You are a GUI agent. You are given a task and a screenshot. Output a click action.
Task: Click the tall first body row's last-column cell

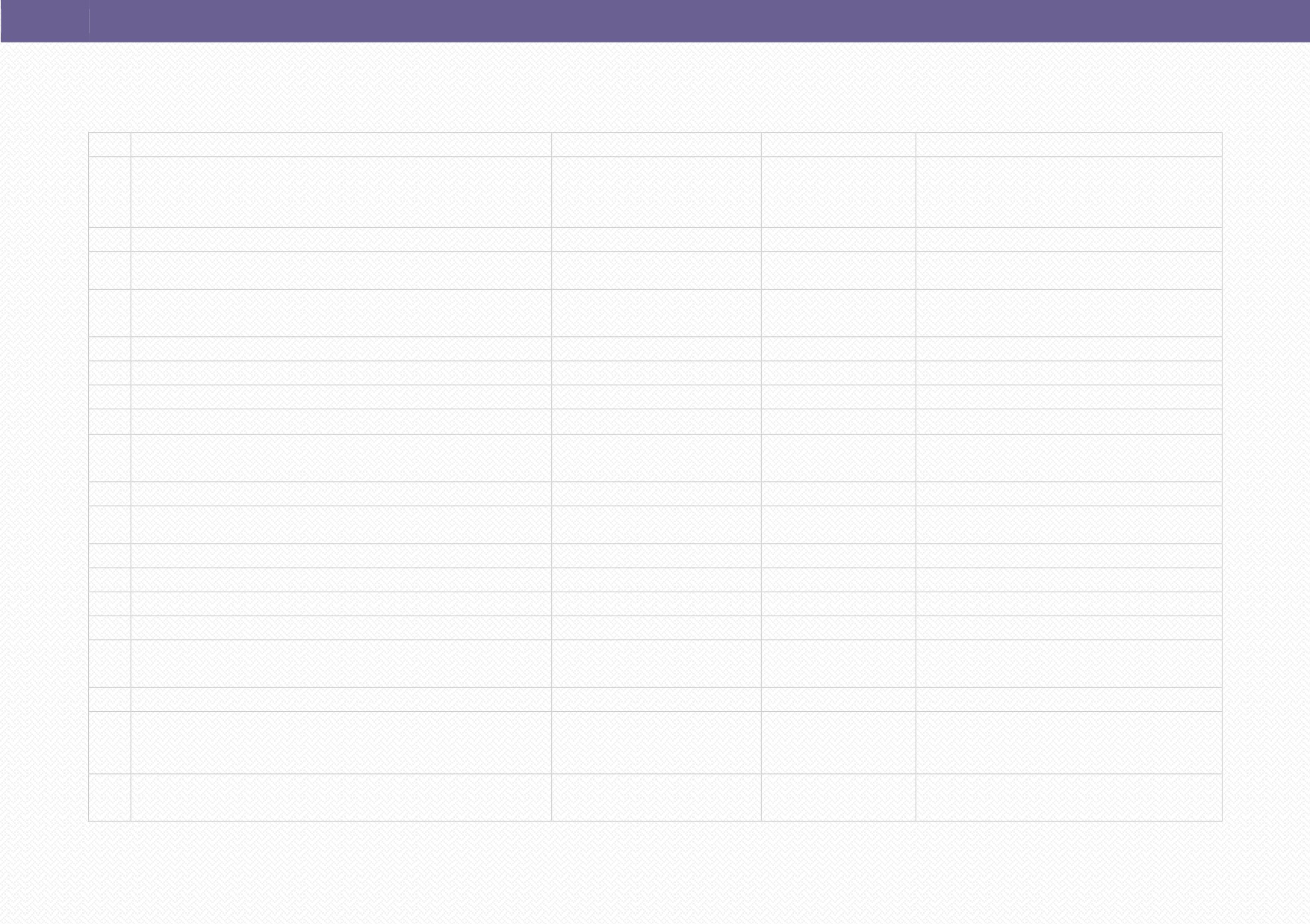1069,192
